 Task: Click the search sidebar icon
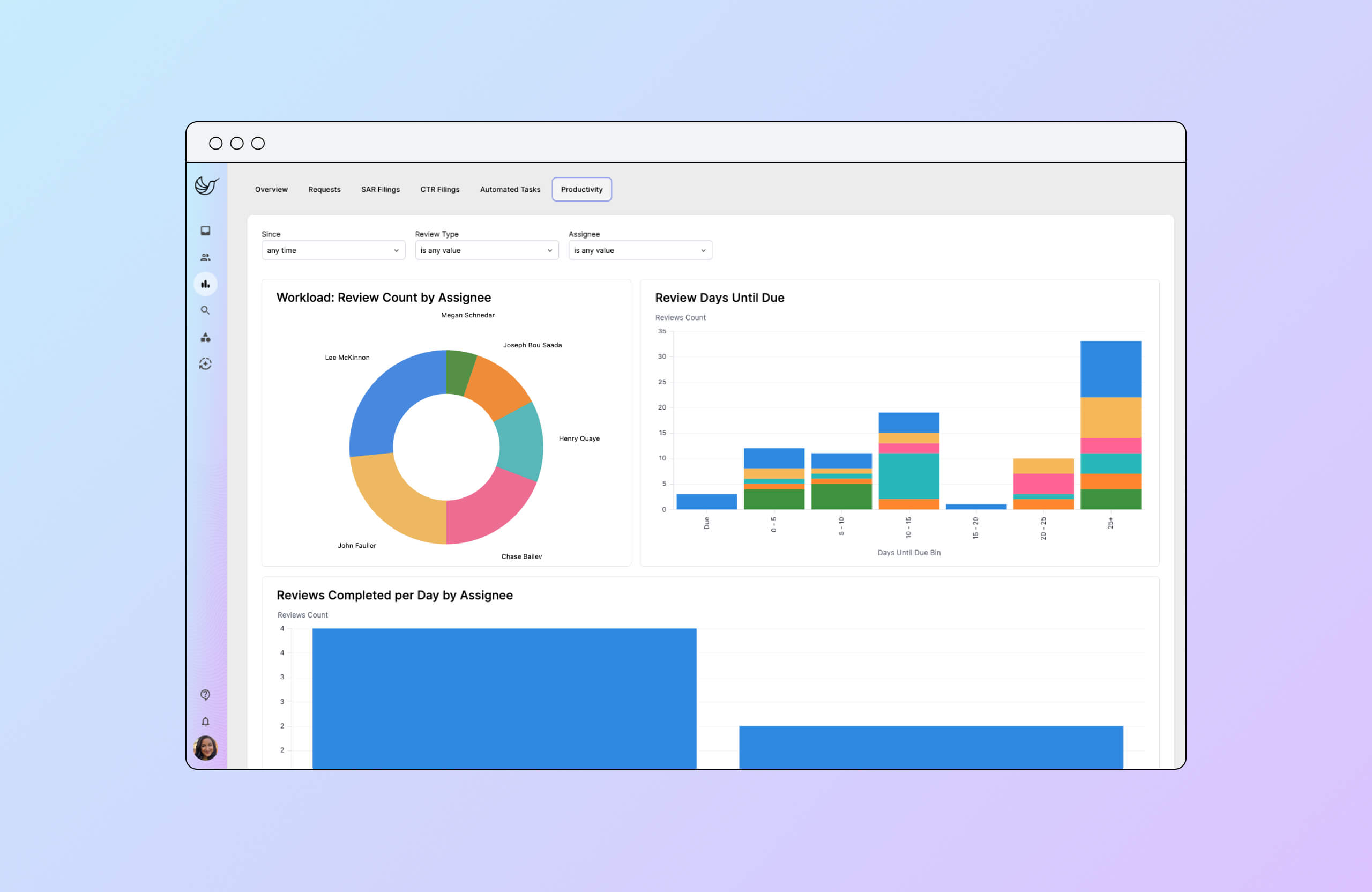click(207, 311)
